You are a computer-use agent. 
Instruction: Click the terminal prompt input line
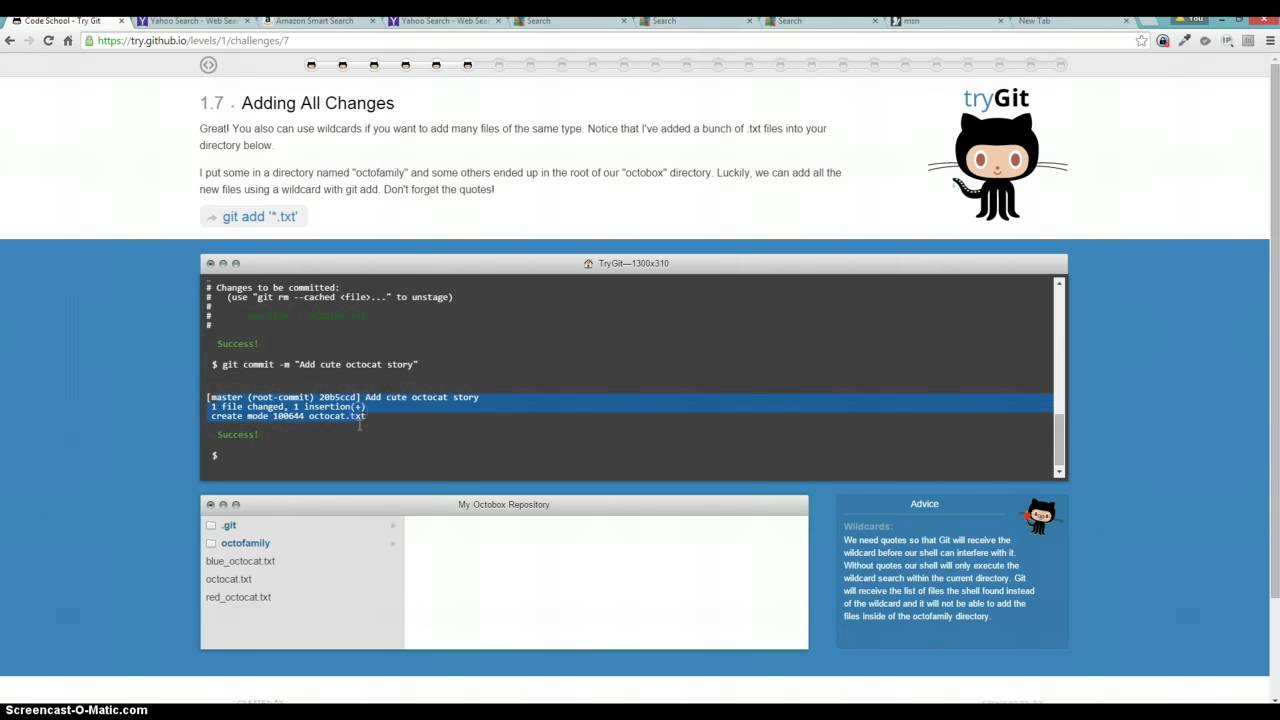pyautogui.click(x=630, y=455)
